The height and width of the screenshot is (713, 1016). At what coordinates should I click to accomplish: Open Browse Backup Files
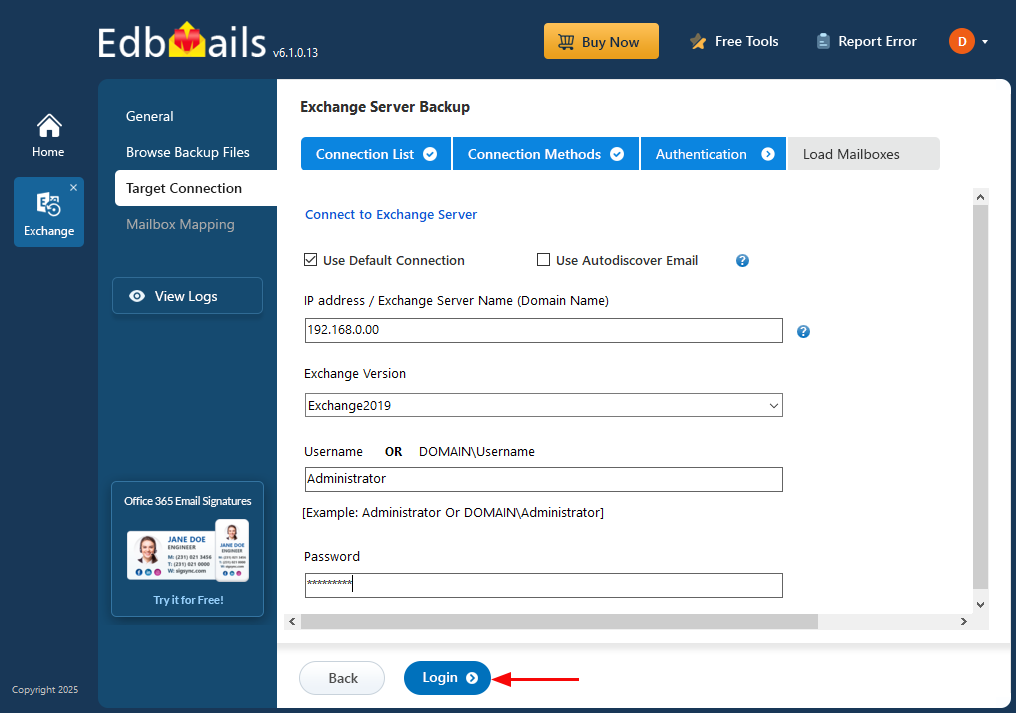coord(188,152)
